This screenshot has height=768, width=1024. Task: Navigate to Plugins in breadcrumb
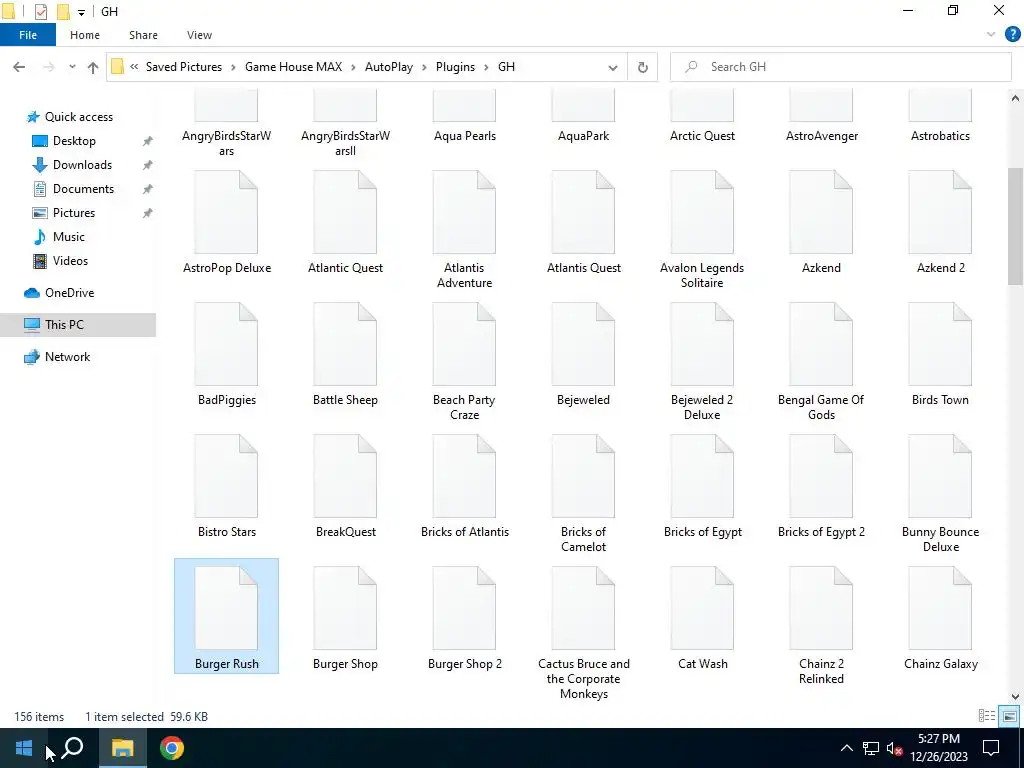point(455,67)
